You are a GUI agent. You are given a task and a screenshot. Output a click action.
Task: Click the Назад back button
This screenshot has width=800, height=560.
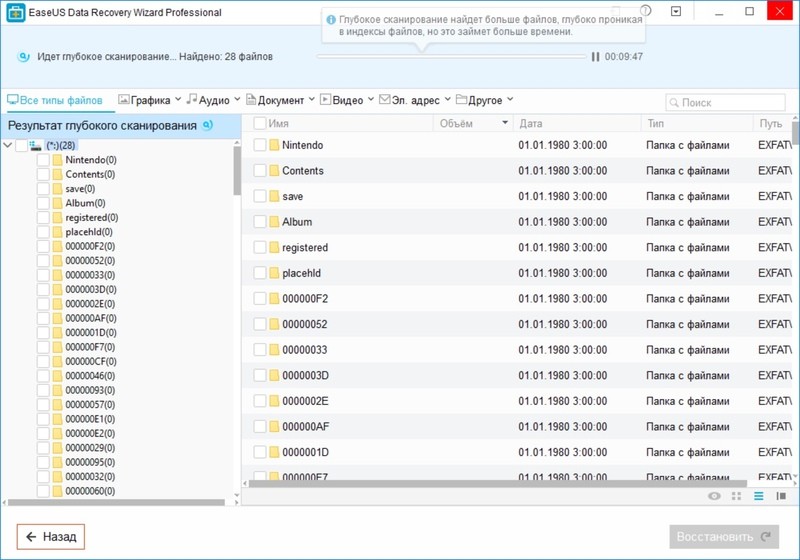point(51,537)
